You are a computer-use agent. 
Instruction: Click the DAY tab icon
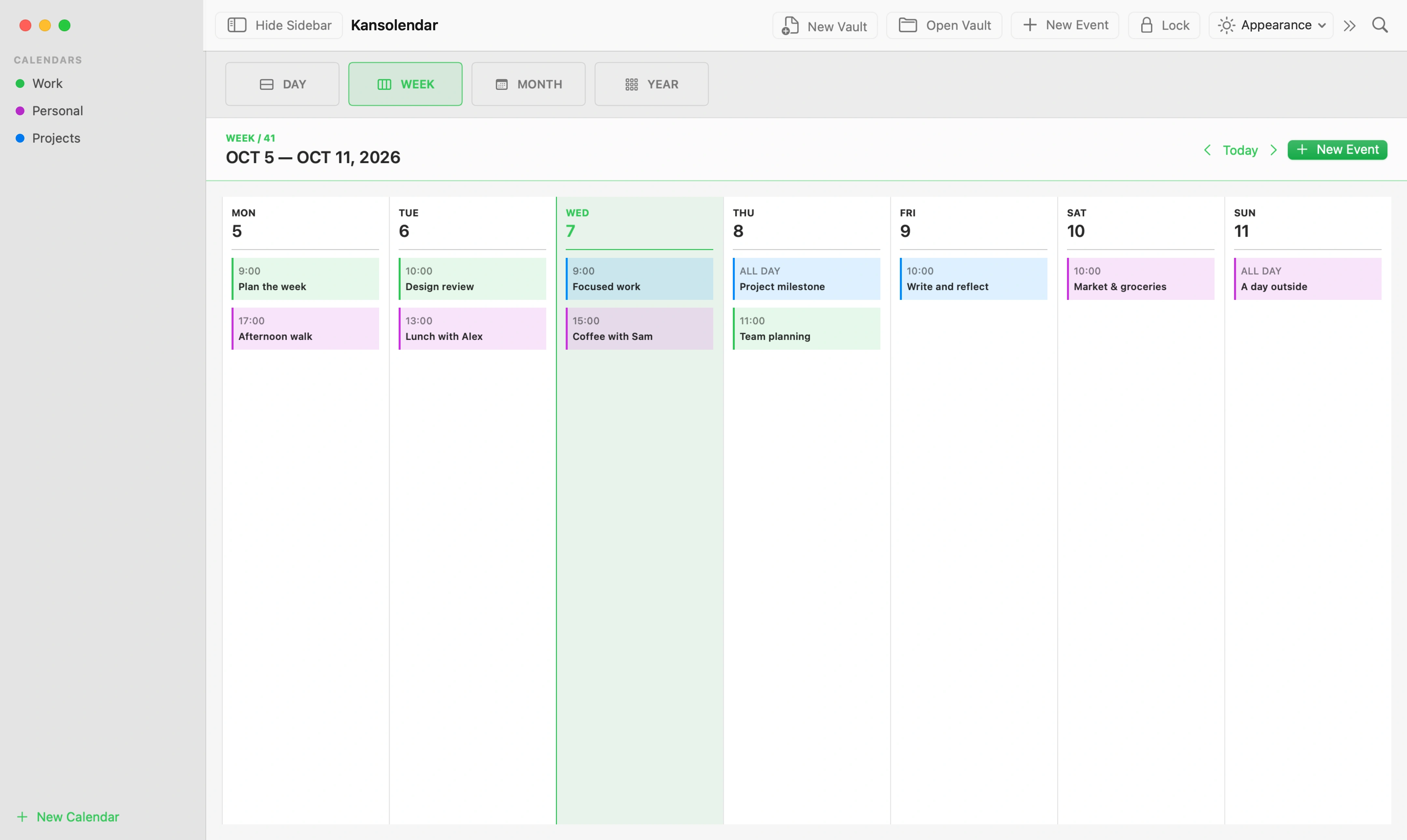(x=267, y=84)
